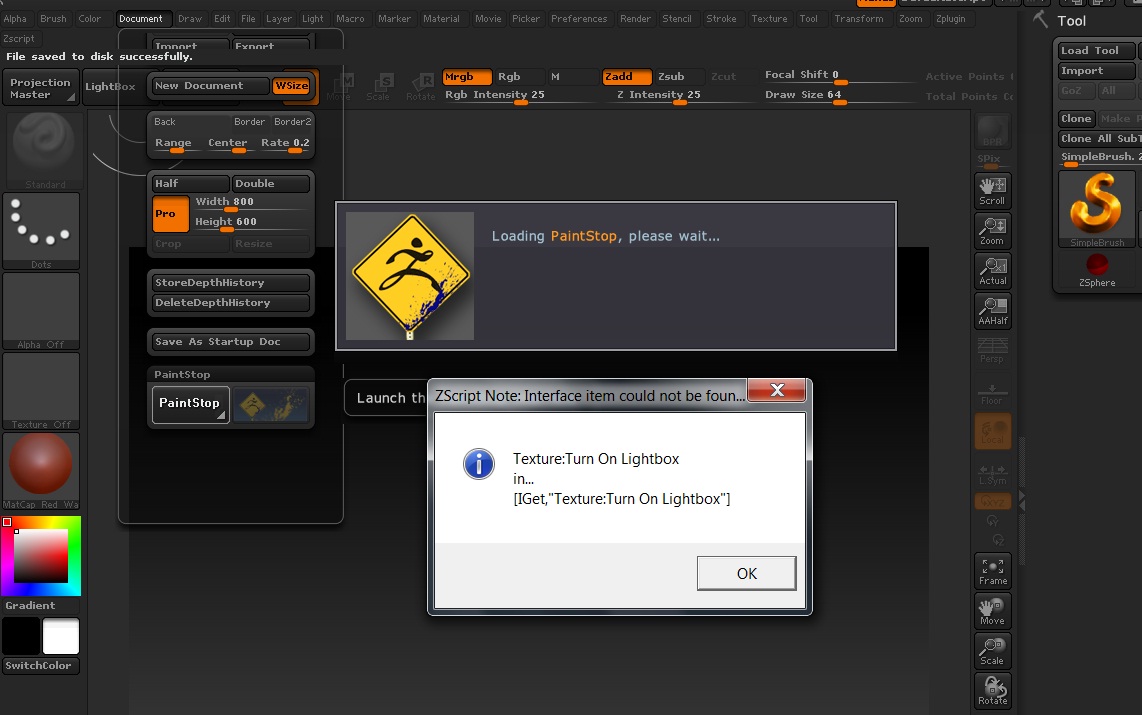Enable the Zsub mode
The width and height of the screenshot is (1142, 715).
[x=679, y=76]
